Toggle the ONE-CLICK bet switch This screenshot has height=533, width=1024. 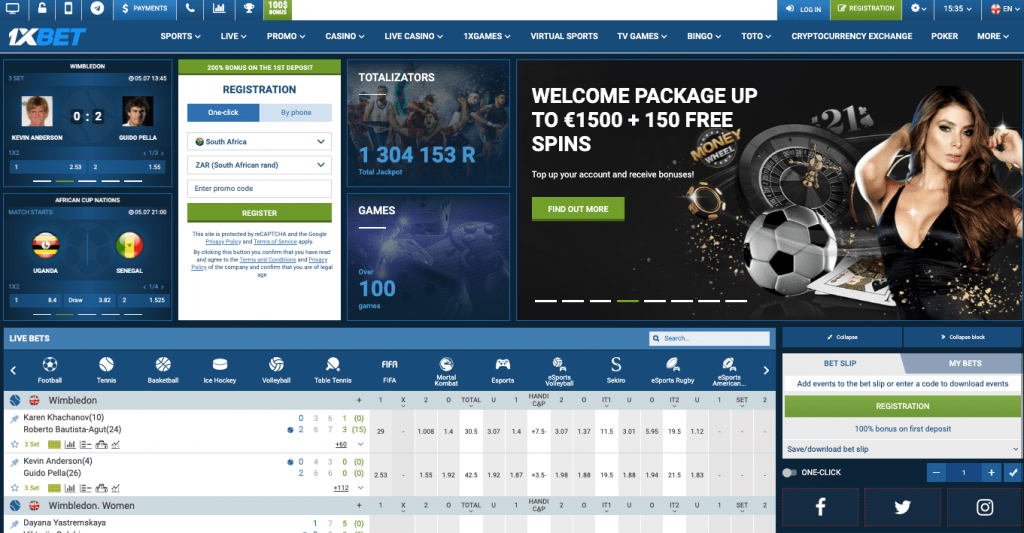pyautogui.click(x=790, y=472)
